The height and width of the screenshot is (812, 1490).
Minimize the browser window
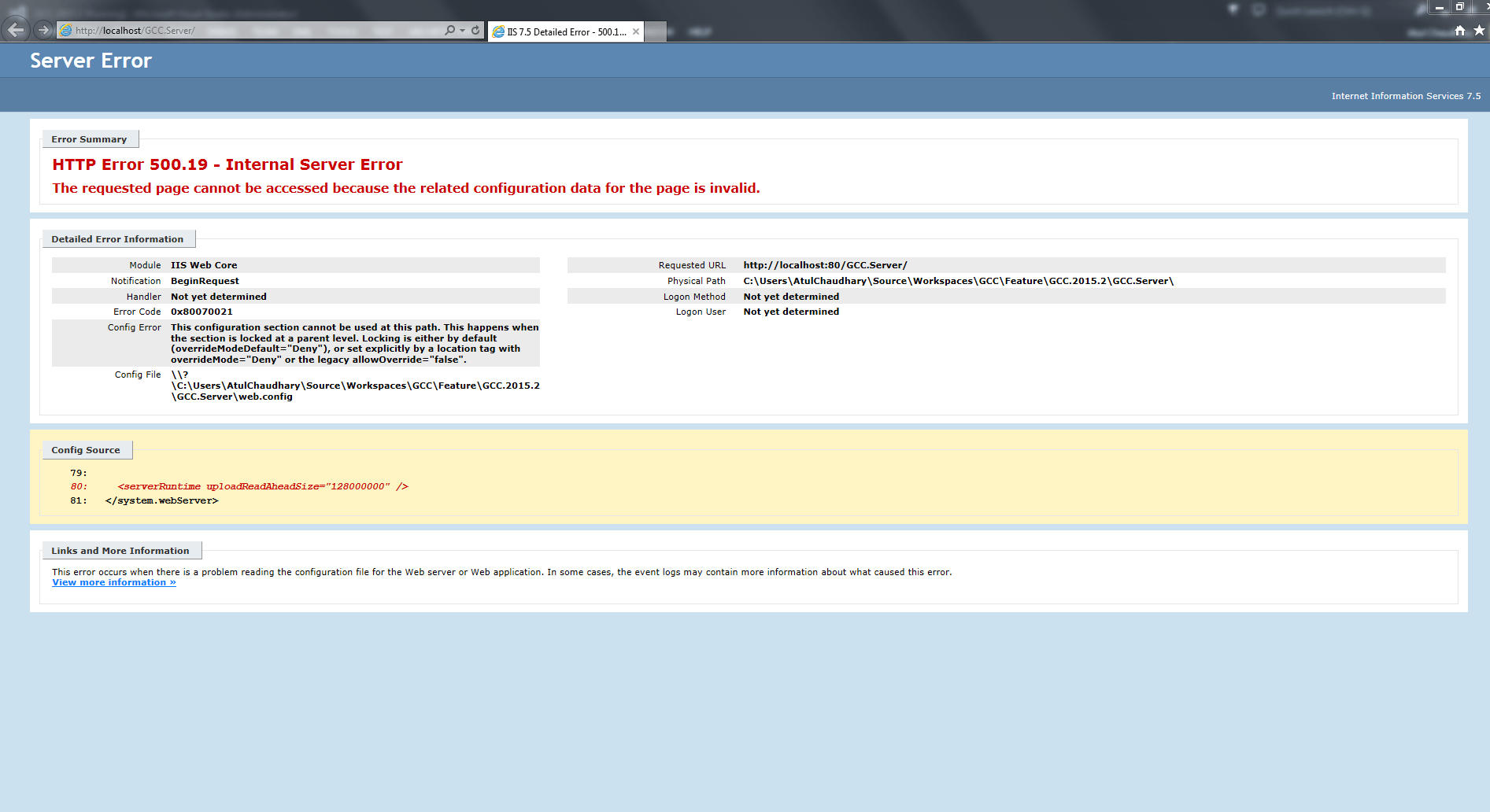(1439, 7)
